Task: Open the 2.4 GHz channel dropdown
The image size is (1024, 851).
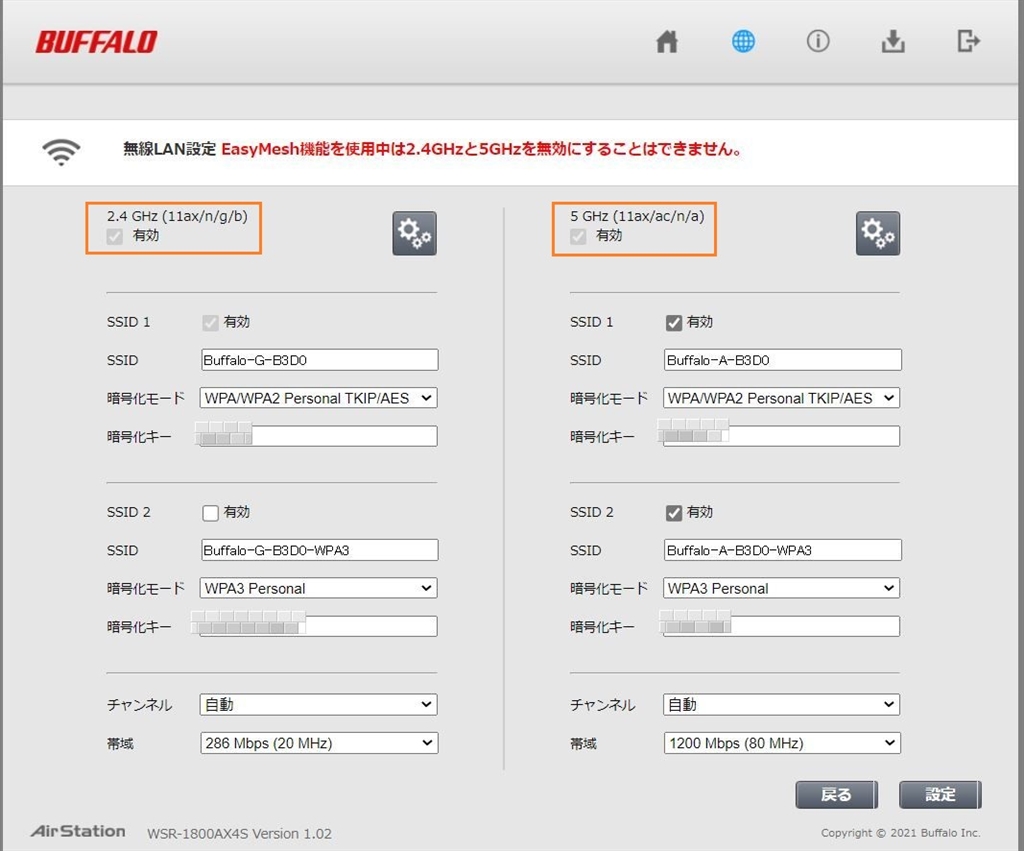Action: 319,704
